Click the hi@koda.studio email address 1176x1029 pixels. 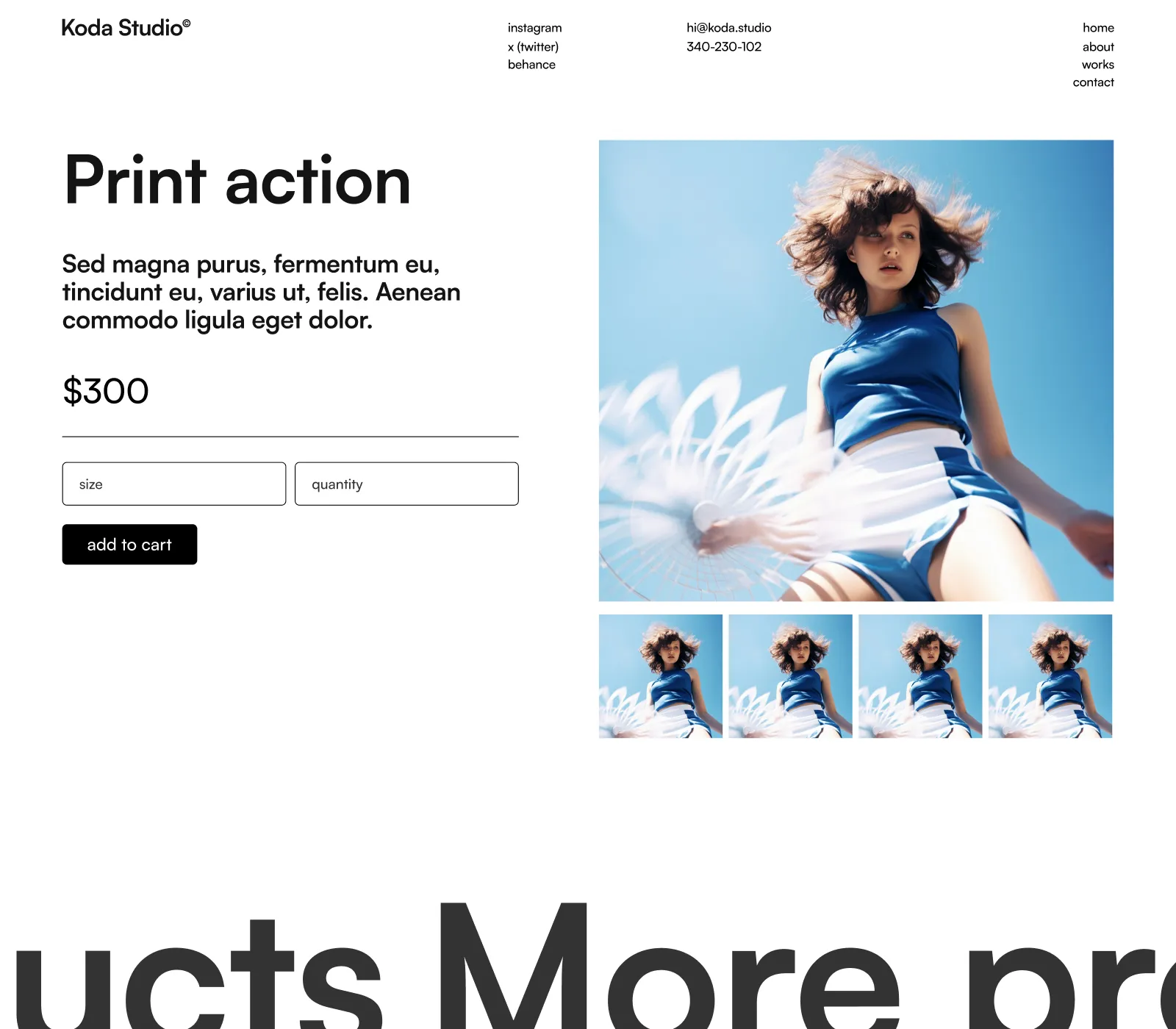click(728, 28)
